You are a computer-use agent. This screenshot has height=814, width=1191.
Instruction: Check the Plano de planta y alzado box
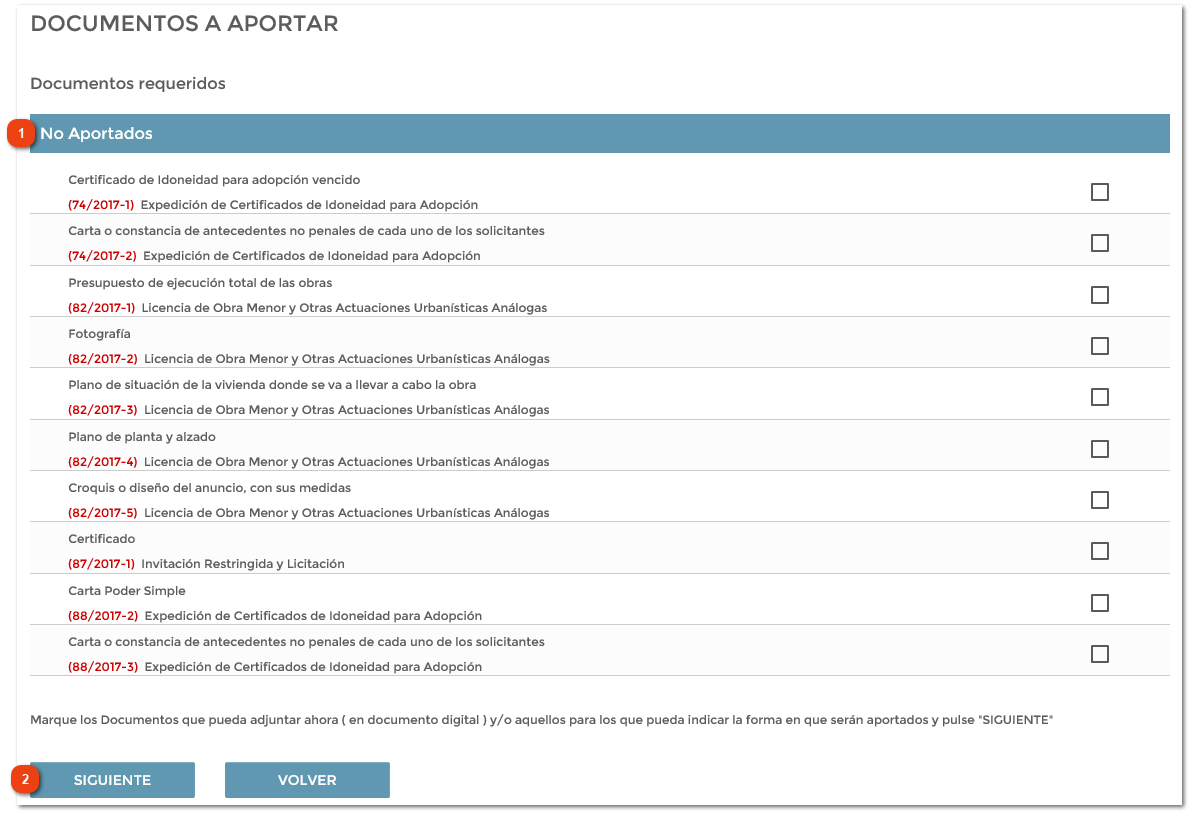pos(1100,448)
